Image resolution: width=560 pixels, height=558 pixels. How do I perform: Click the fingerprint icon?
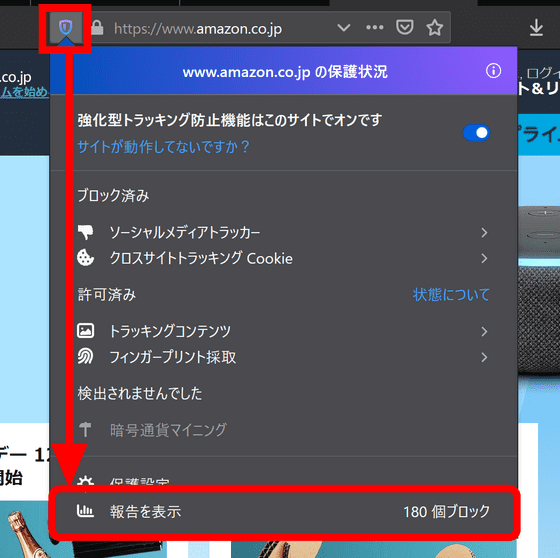tap(86, 357)
